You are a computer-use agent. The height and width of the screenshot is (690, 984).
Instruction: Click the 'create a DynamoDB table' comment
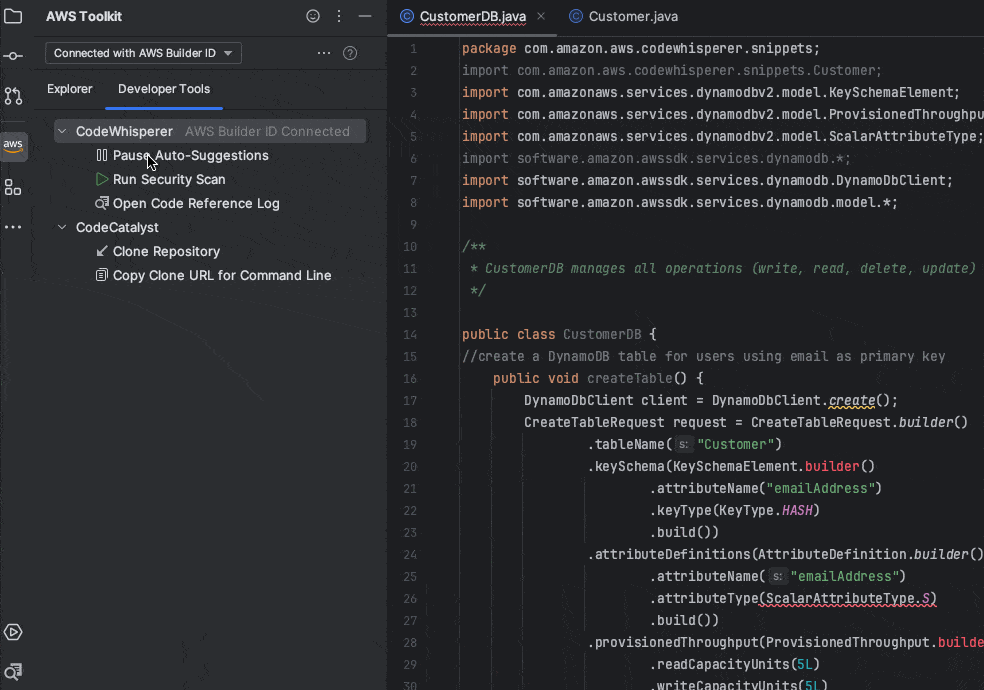[703, 356]
